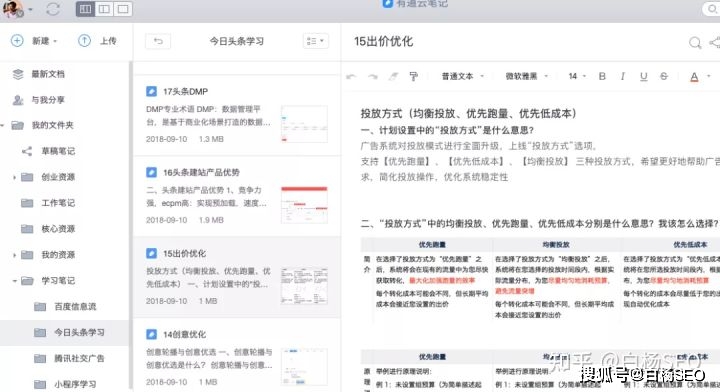
Task: Toggle underline formatting
Action: [x=644, y=76]
